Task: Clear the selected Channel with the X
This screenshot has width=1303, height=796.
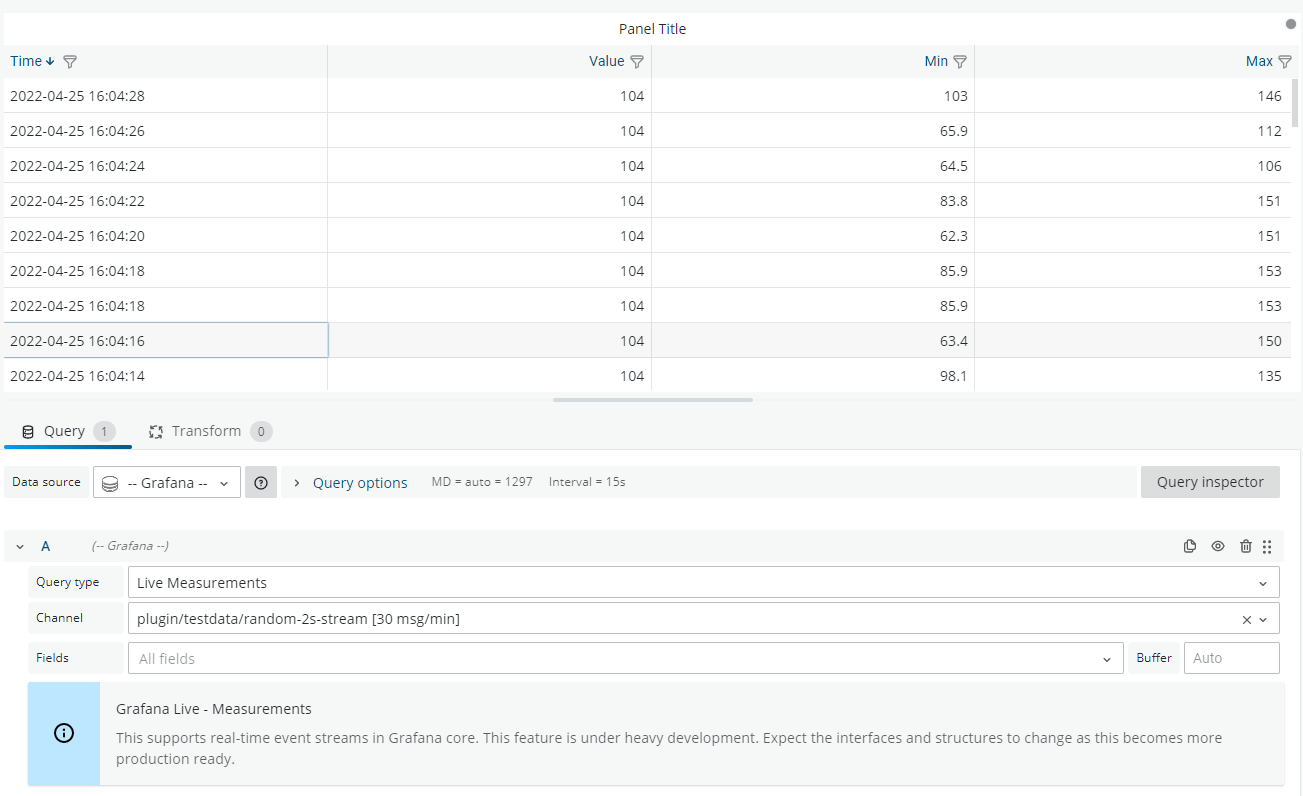Action: (x=1246, y=618)
